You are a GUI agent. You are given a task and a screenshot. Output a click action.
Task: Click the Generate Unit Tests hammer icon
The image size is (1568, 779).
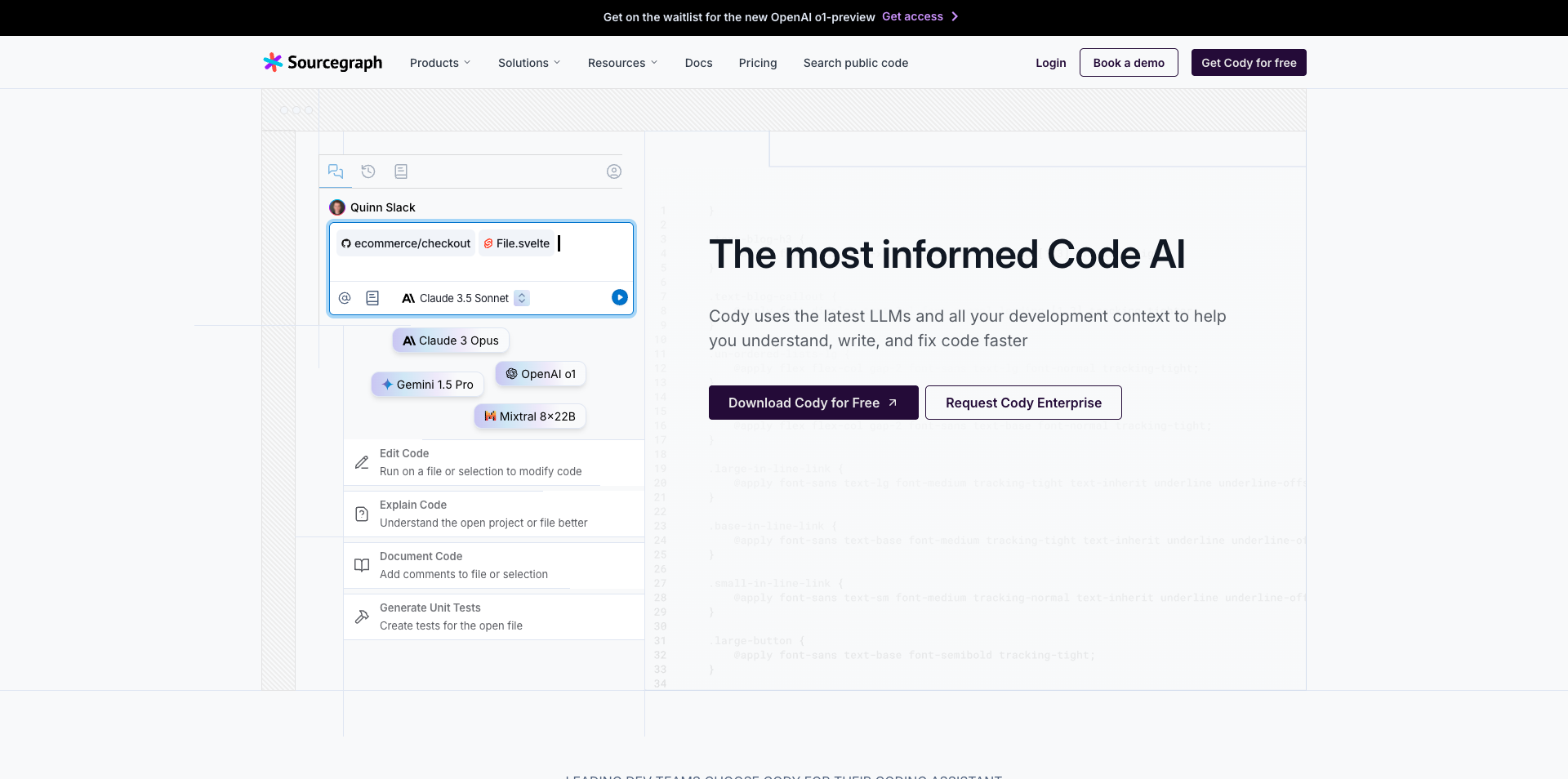[x=362, y=617]
